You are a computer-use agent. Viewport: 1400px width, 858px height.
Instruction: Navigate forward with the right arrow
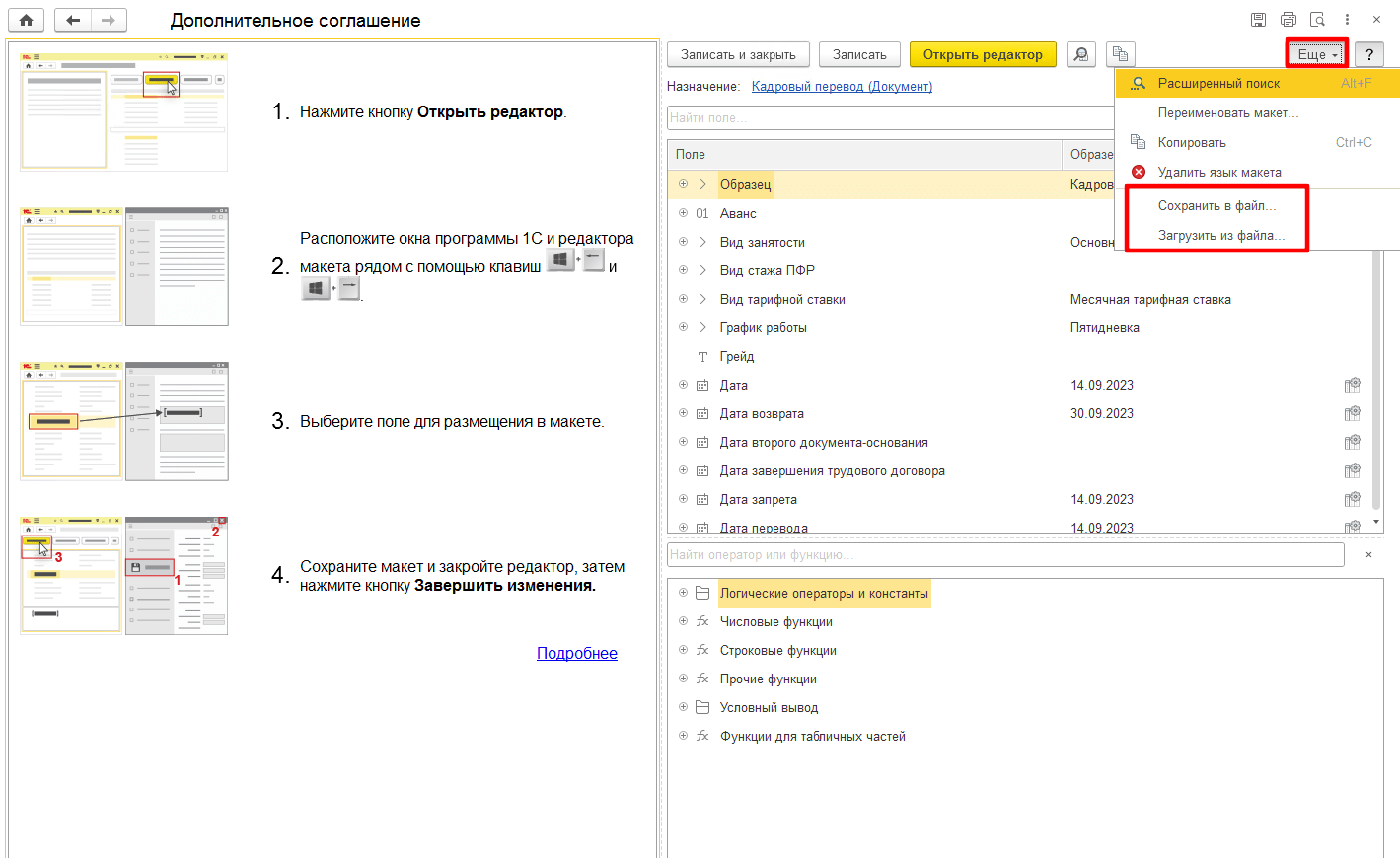pyautogui.click(x=109, y=20)
